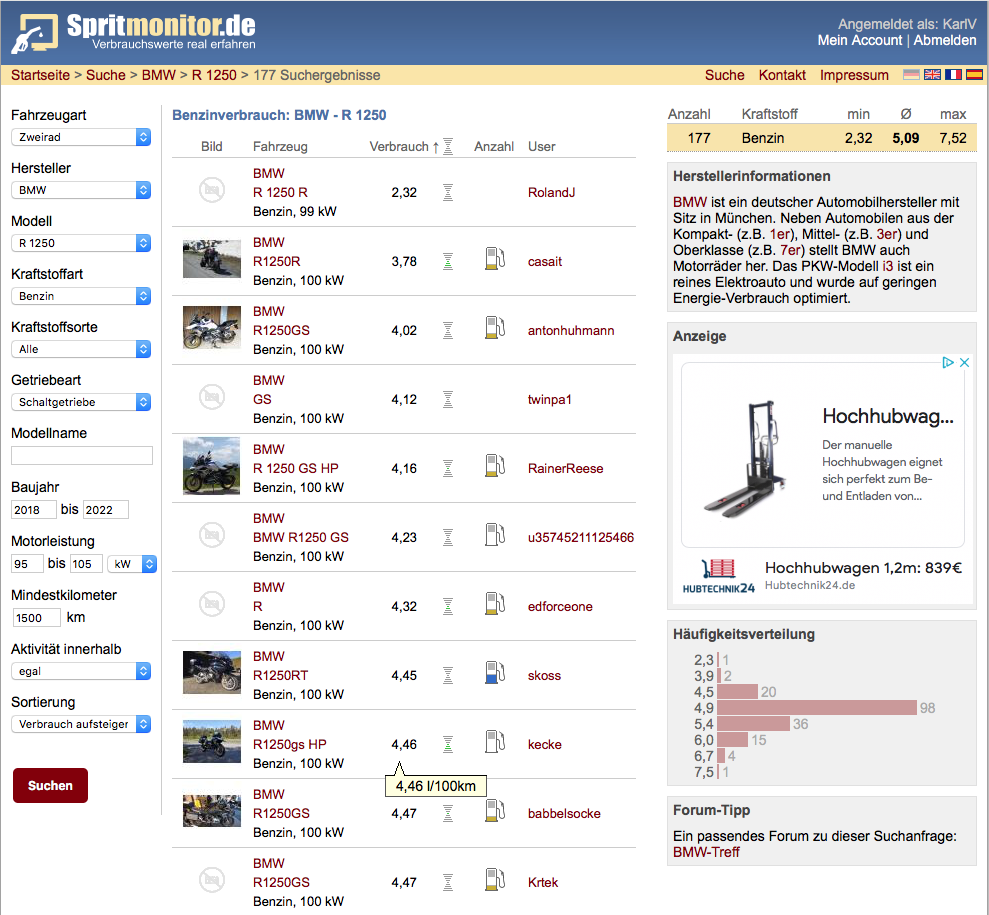The width and height of the screenshot is (989, 915).
Task: Open the 7er link in Herstellerinformationen
Action: (x=792, y=250)
